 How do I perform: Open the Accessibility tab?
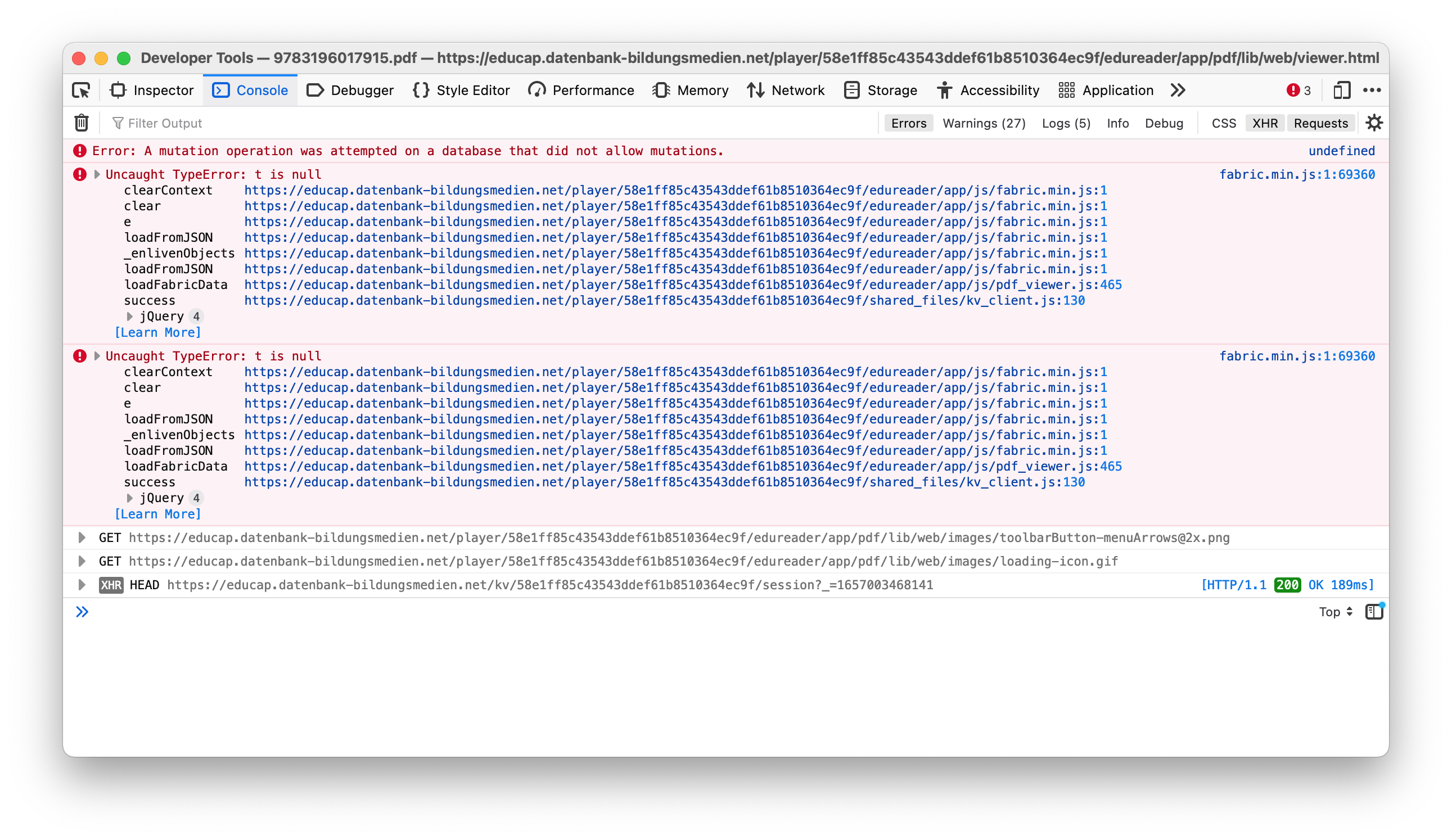coord(988,91)
